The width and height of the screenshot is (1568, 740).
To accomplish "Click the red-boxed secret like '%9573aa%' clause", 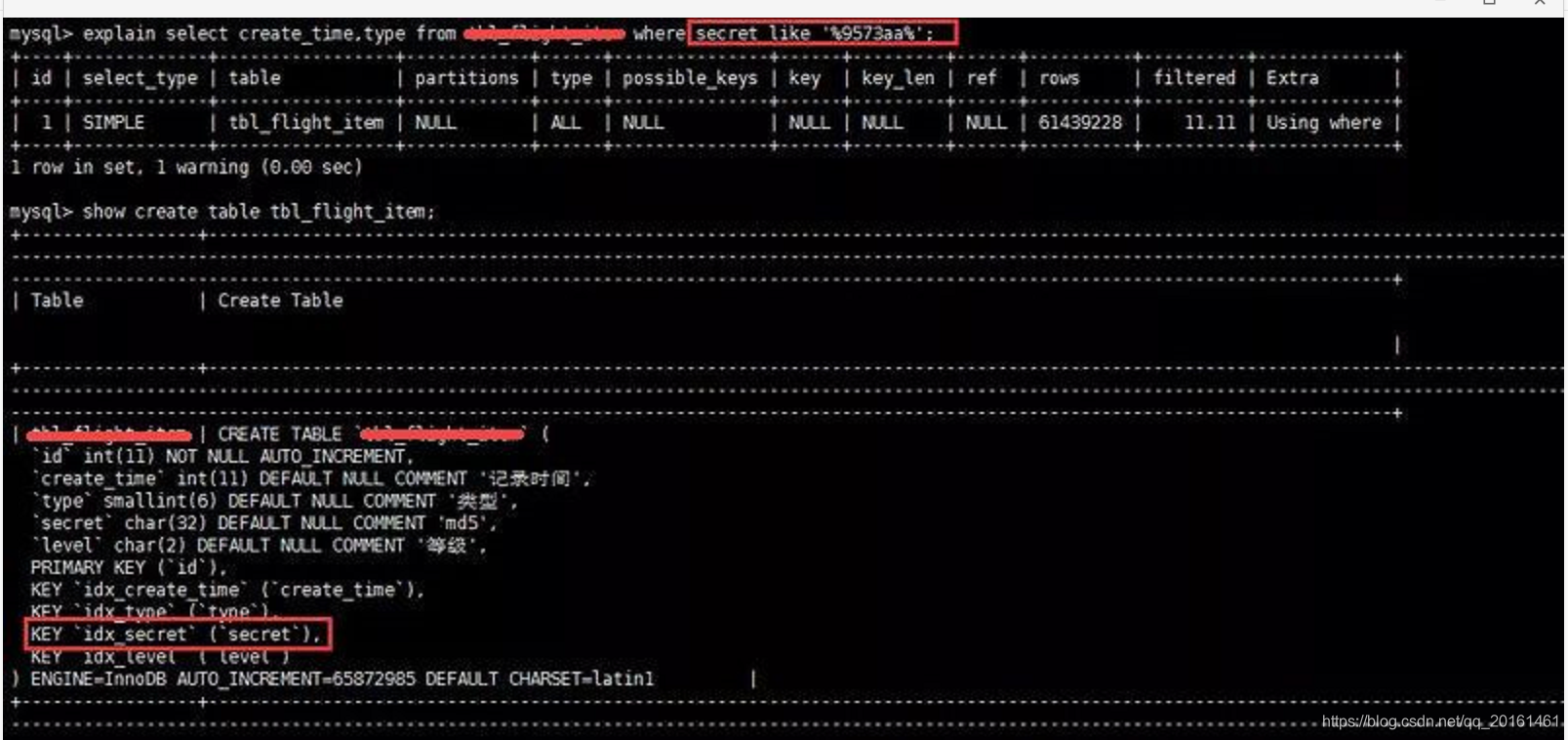I will coord(823,33).
